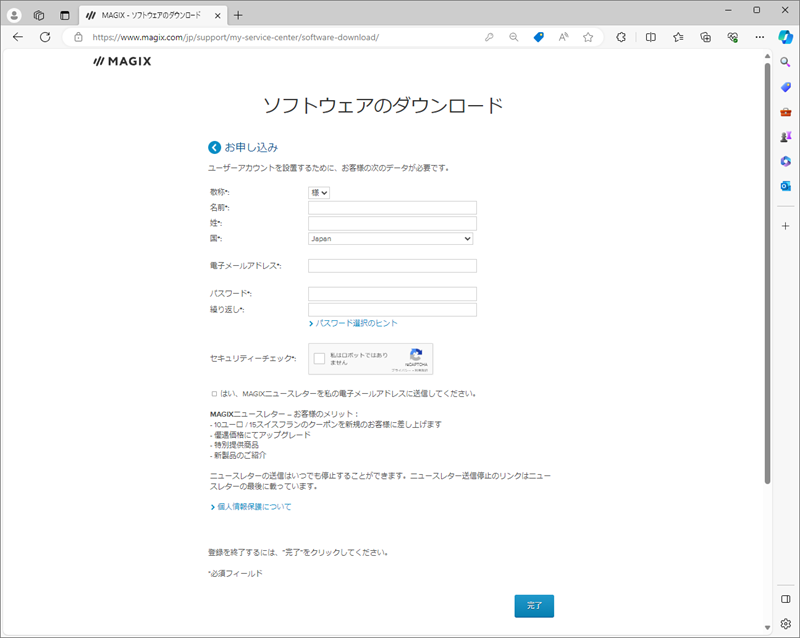Viewport: 800px width, 638px height.
Task: Click the 名前 first name field
Action: click(x=392, y=208)
